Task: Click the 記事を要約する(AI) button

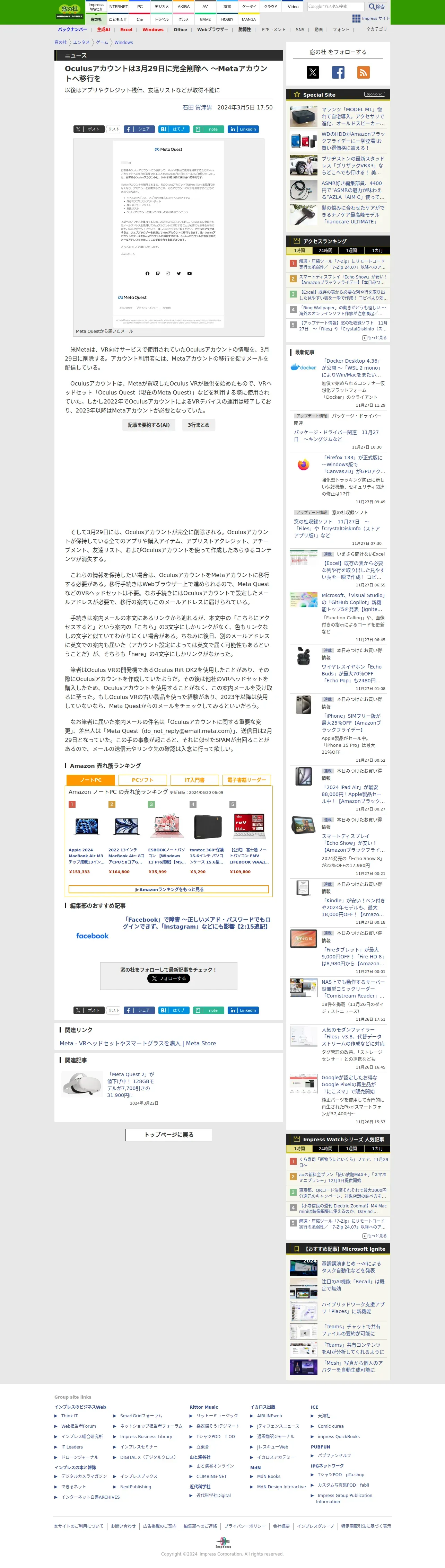Action: [x=149, y=425]
